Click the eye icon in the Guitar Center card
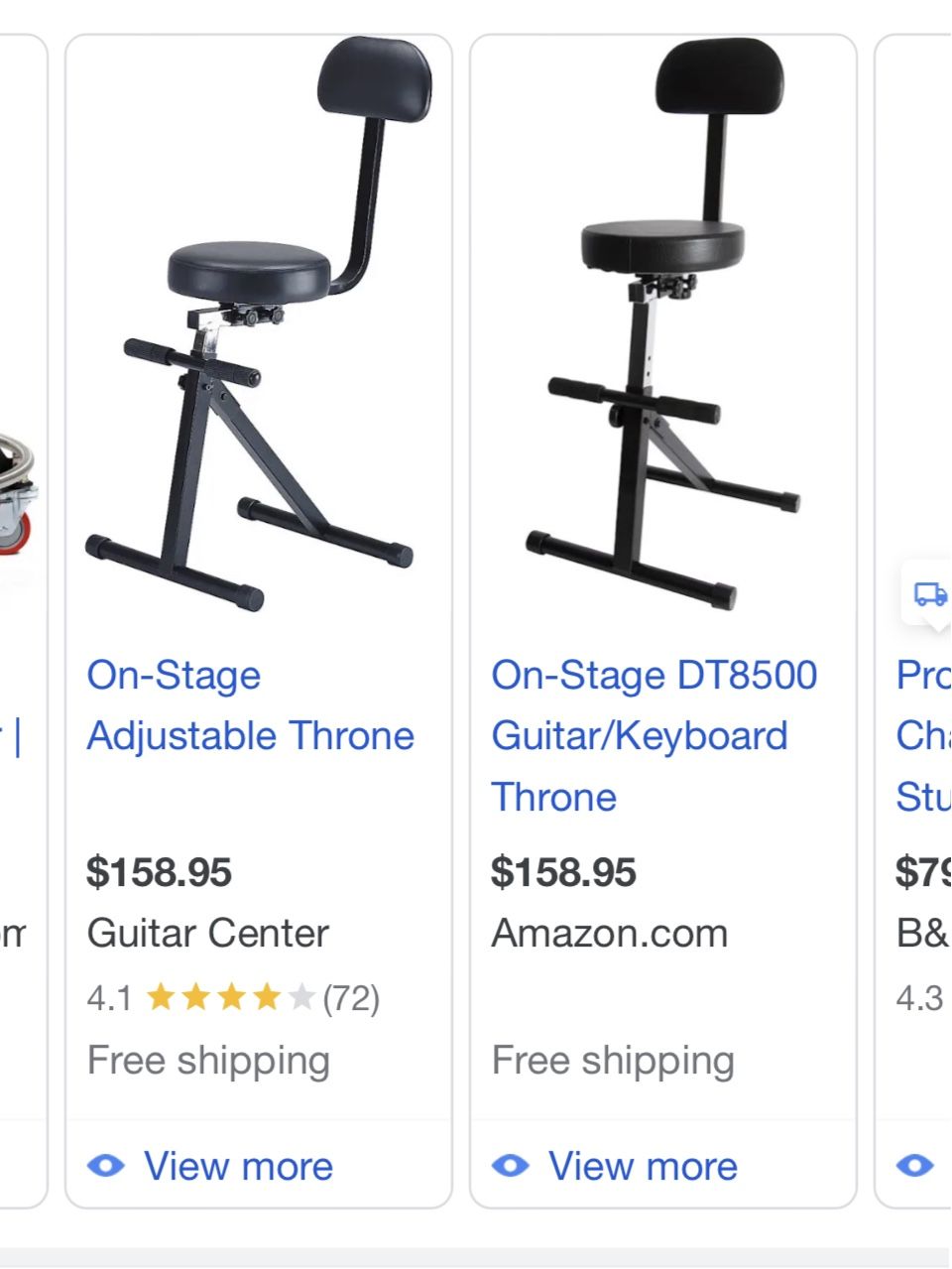 click(106, 1166)
